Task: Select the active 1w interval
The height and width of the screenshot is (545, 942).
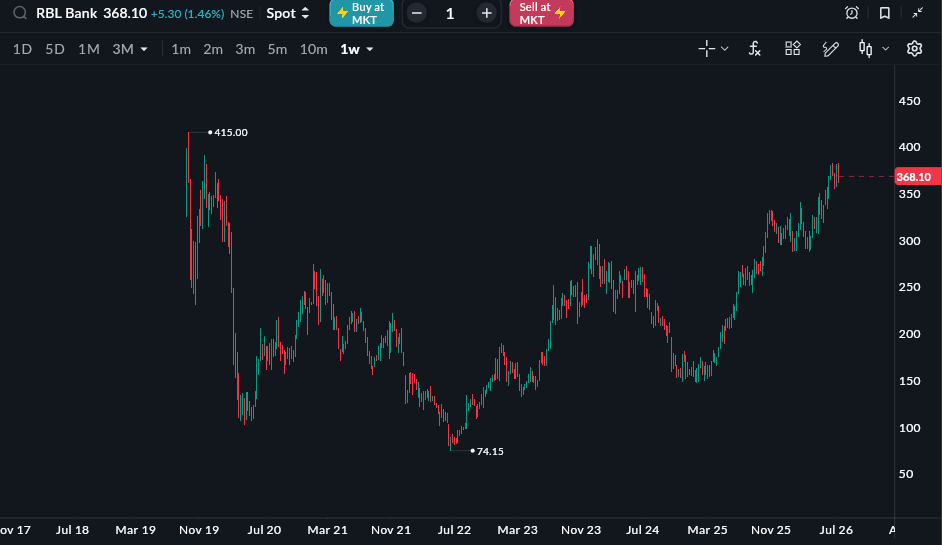Action: (350, 49)
